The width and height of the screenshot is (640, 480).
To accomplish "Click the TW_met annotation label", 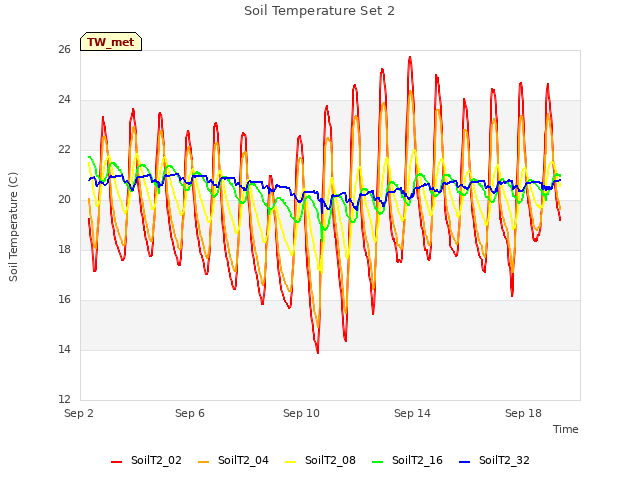I will coord(111,42).
